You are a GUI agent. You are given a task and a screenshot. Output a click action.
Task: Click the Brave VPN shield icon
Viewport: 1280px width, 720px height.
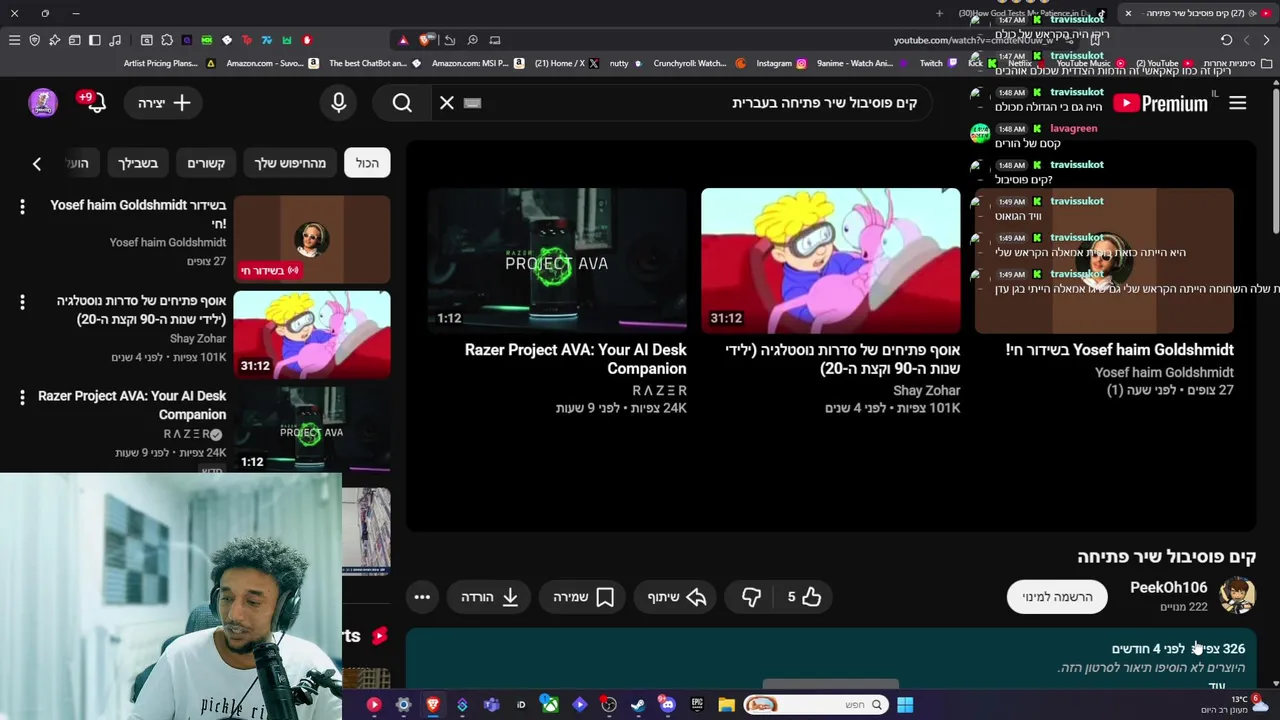(x=34, y=40)
